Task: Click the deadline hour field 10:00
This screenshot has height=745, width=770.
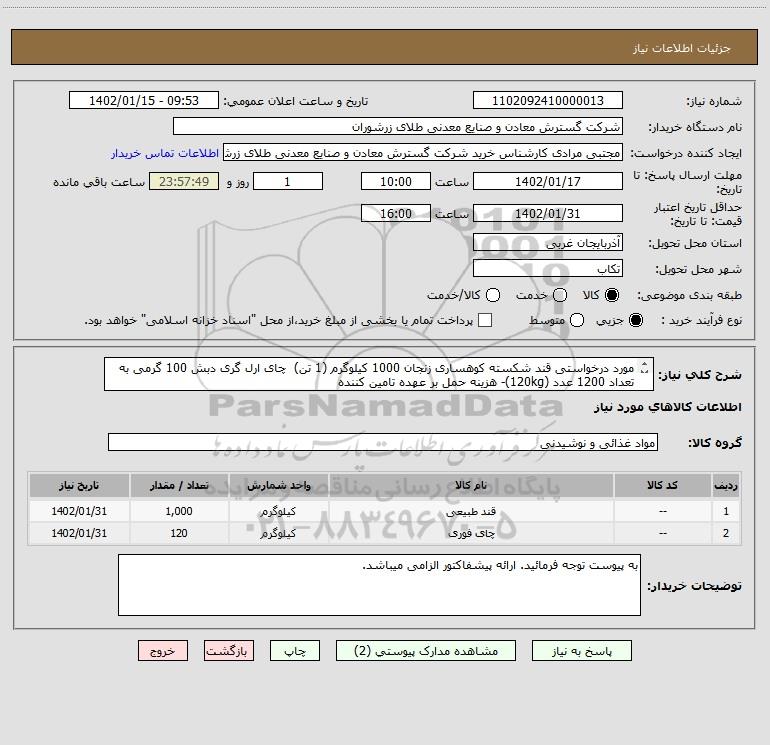Action: pyautogui.click(x=396, y=181)
